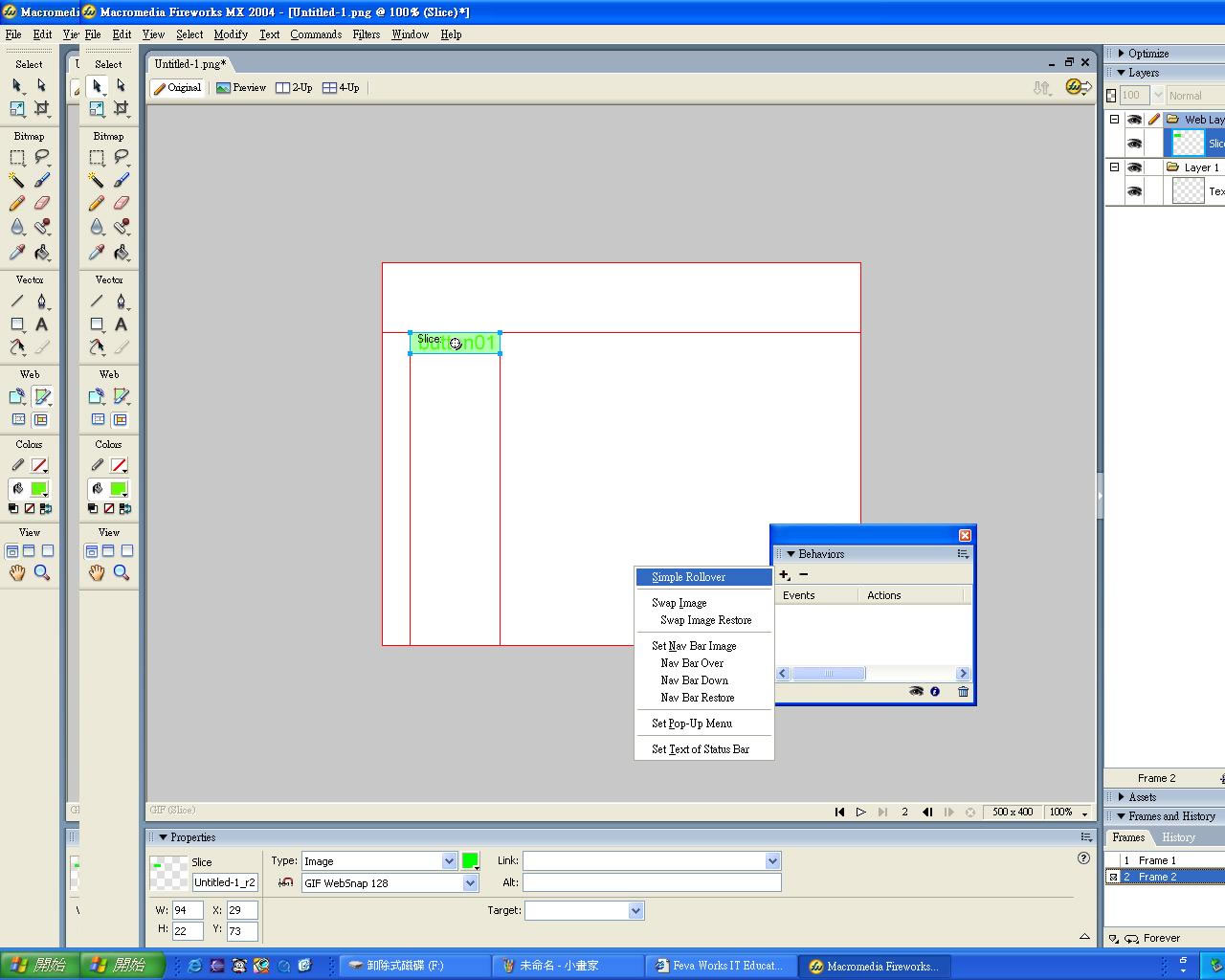The height and width of the screenshot is (980, 1225).
Task: Open the Link dropdown in Properties
Action: [x=772, y=861]
